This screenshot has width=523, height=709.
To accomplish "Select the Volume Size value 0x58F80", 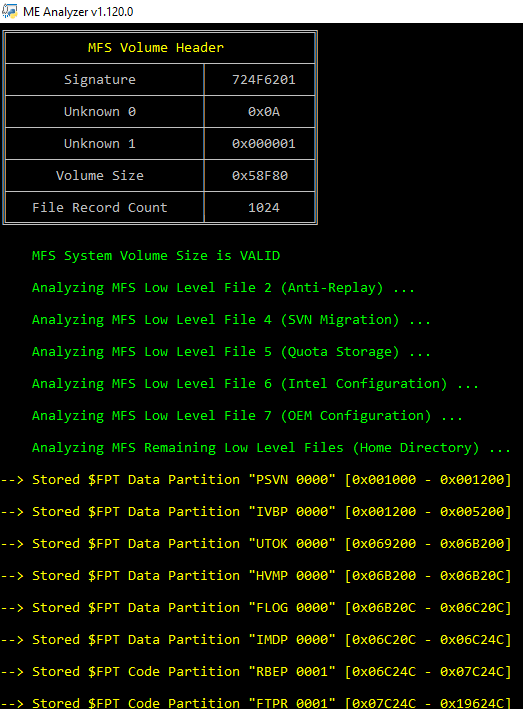I will click(x=260, y=175).
